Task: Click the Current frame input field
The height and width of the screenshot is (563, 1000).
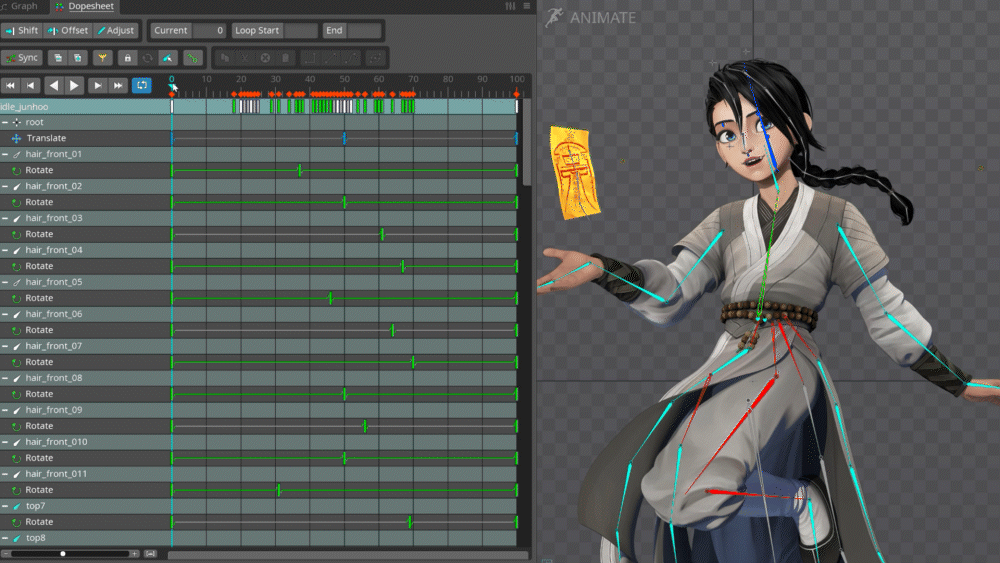Action: click(209, 31)
